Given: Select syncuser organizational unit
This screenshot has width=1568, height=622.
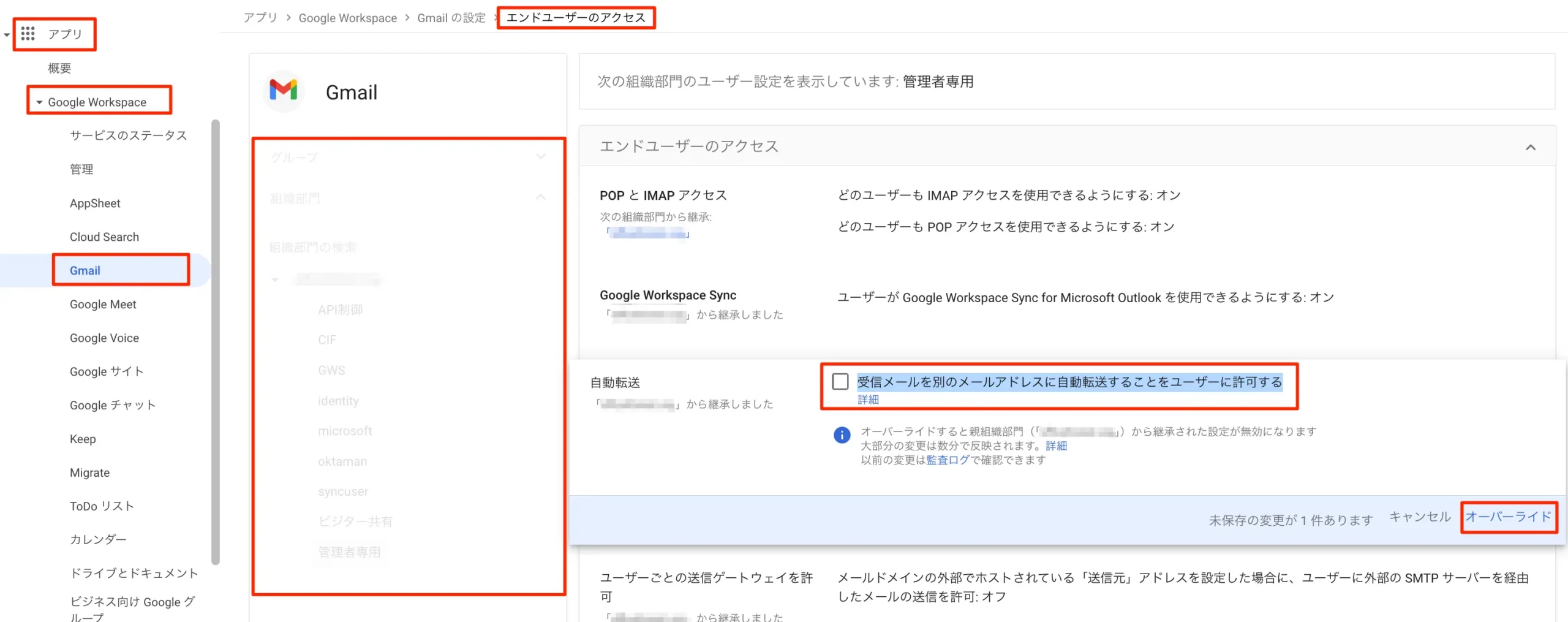Looking at the screenshot, I should (x=343, y=491).
